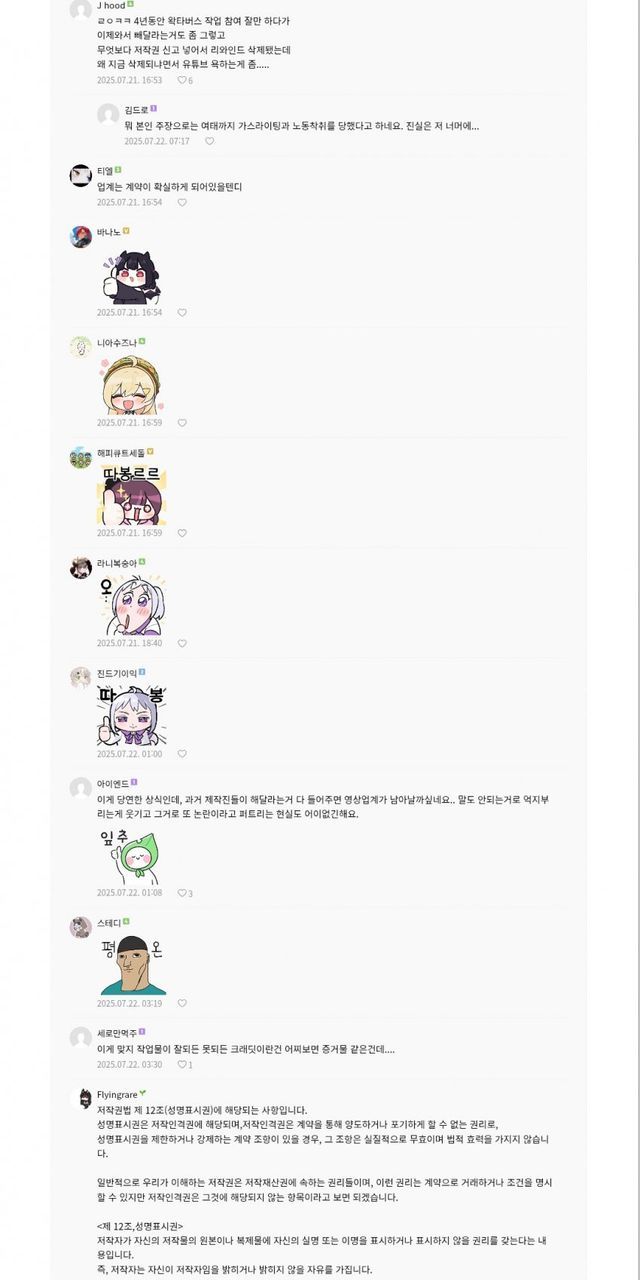The width and height of the screenshot is (640, 1280).
Task: Click the 딱봉르르 sticker image
Action: pos(131,494)
